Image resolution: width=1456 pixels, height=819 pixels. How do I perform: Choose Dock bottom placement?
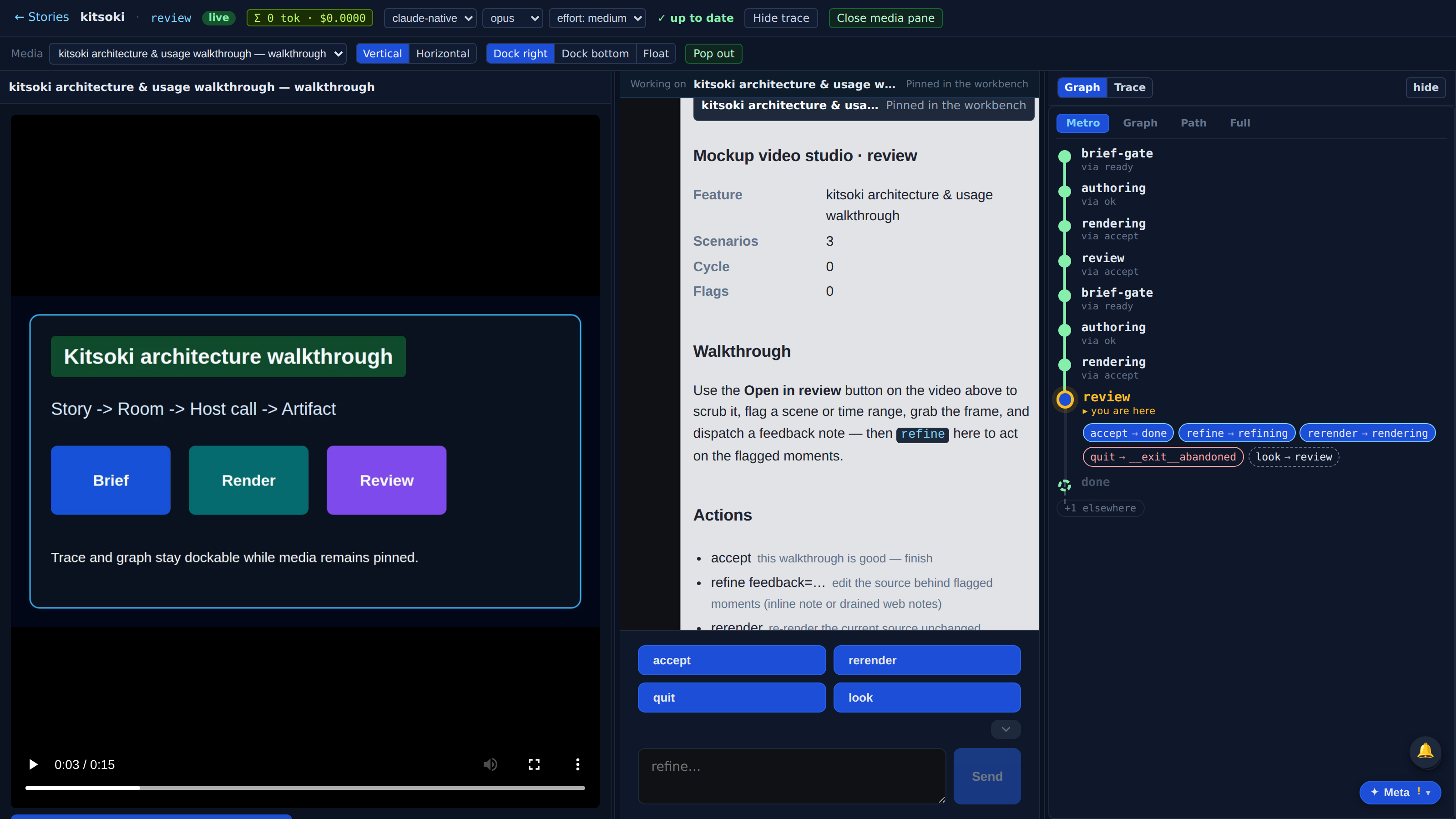click(595, 54)
